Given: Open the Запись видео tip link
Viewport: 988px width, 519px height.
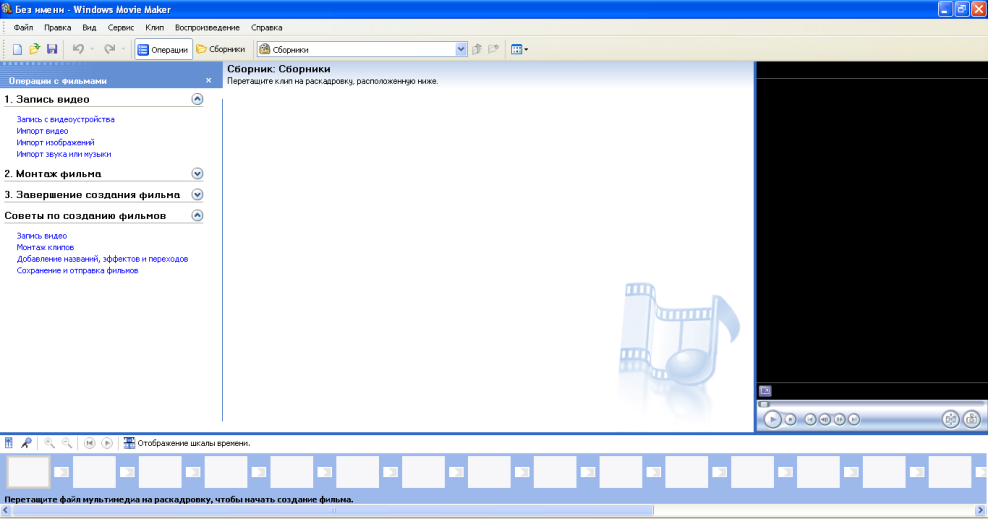Looking at the screenshot, I should point(42,236).
